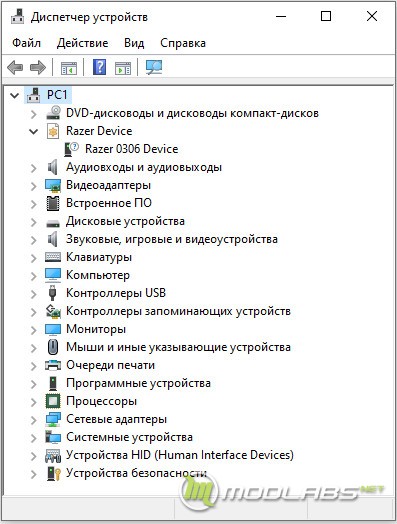This screenshot has height=524, width=397.
Task: Expand the Видеоадаптеры category
Action: [x=33, y=186]
